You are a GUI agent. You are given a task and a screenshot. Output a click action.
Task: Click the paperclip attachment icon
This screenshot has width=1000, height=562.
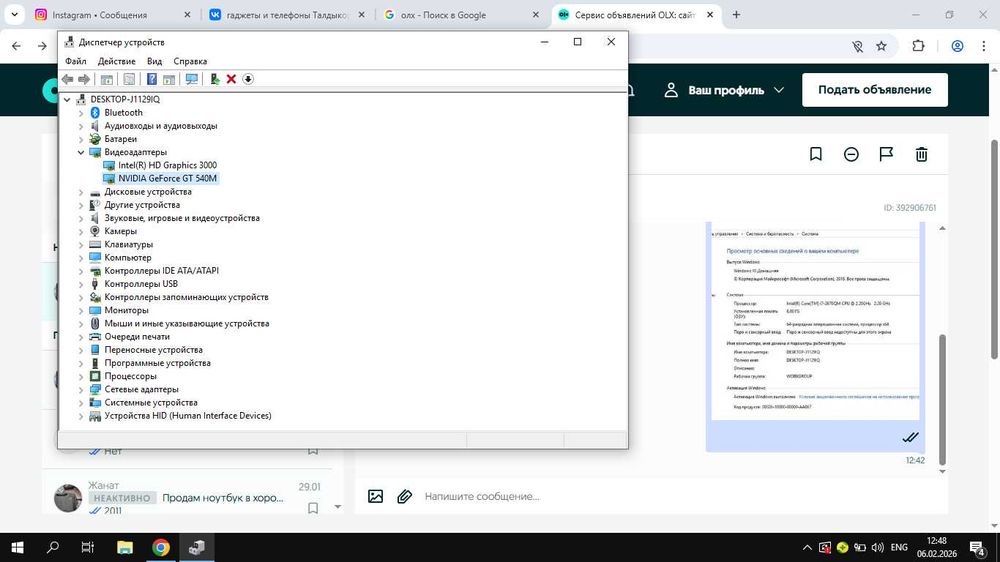pyautogui.click(x=404, y=496)
